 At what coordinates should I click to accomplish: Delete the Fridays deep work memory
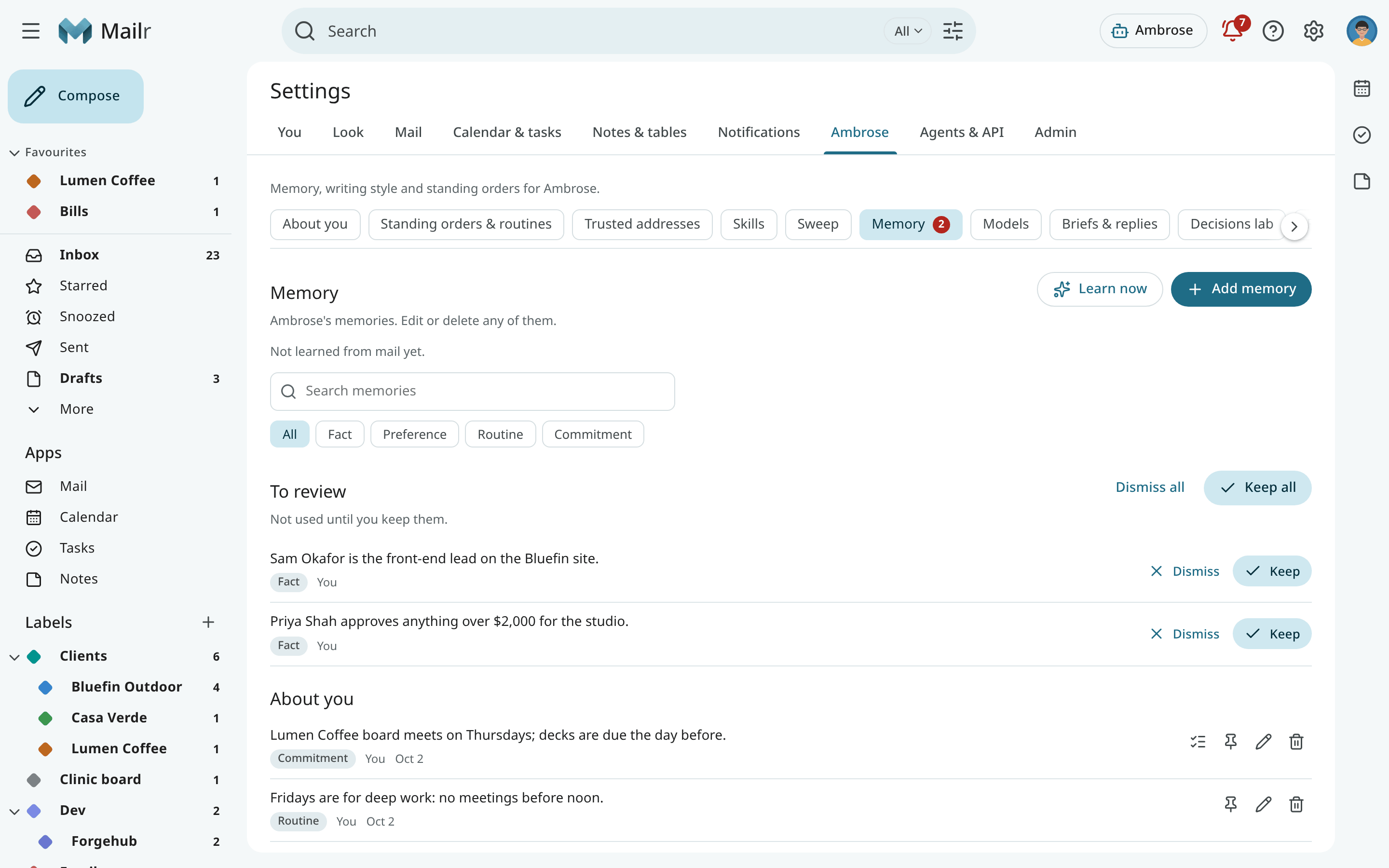(1296, 804)
